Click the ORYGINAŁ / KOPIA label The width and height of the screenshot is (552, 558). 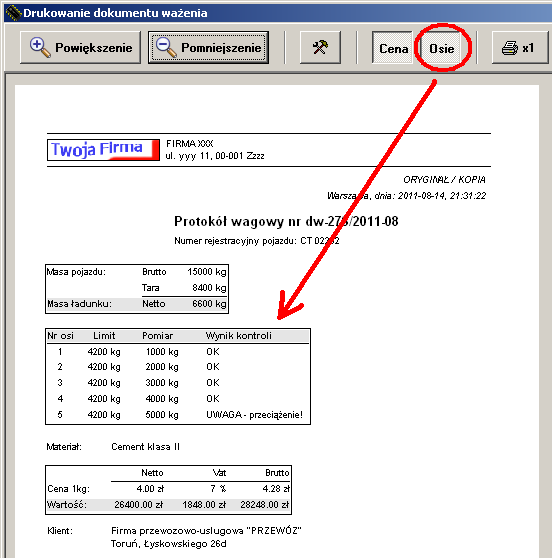(444, 179)
